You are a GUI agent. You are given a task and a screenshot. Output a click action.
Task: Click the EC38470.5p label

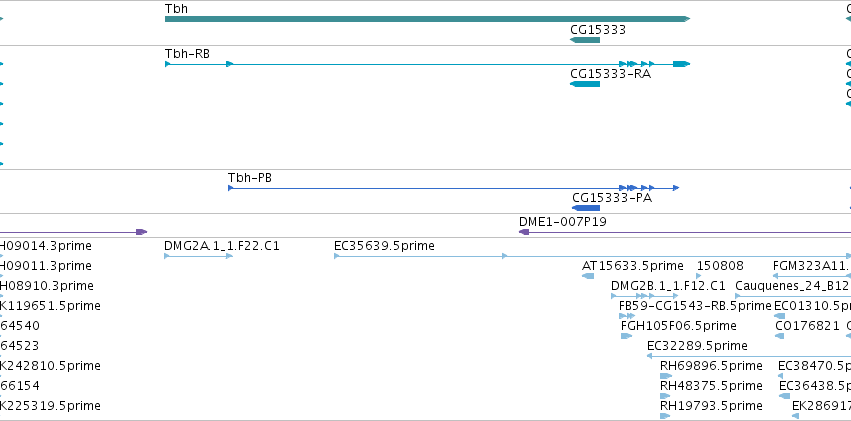click(x=814, y=366)
